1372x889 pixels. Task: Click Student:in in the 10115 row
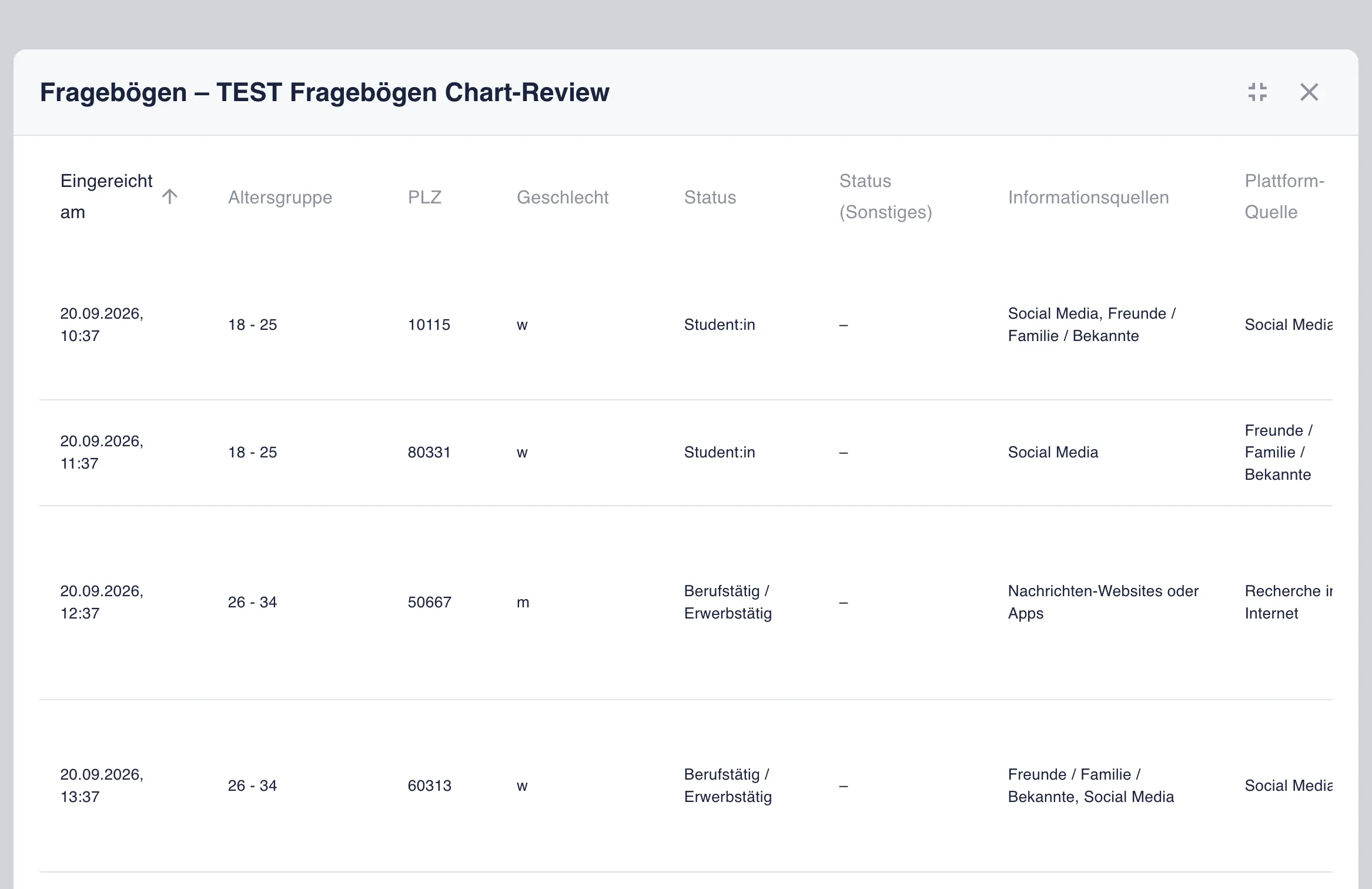[x=720, y=325]
